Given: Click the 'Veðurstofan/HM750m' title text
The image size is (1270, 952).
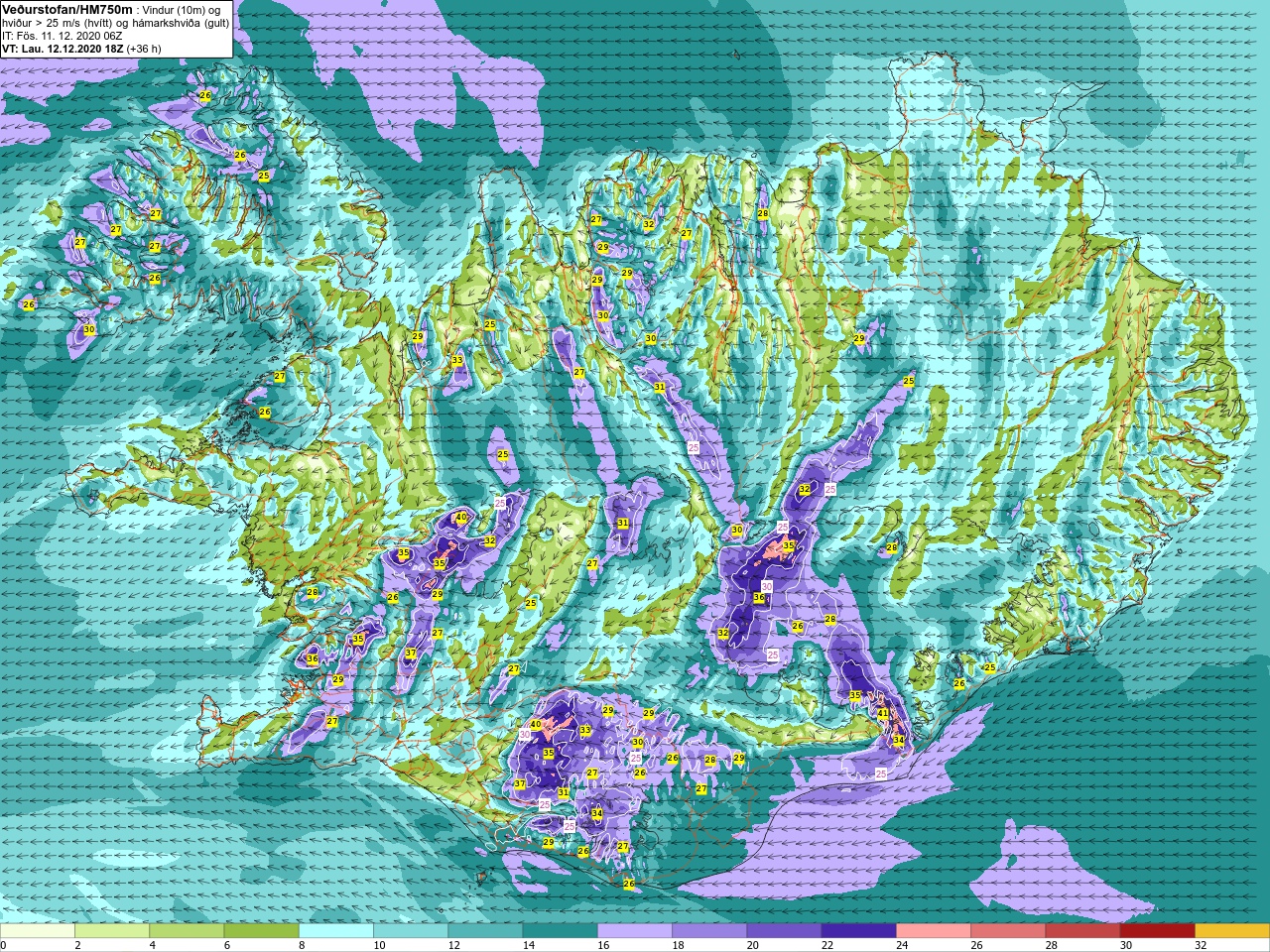Looking at the screenshot, I should tap(67, 9).
